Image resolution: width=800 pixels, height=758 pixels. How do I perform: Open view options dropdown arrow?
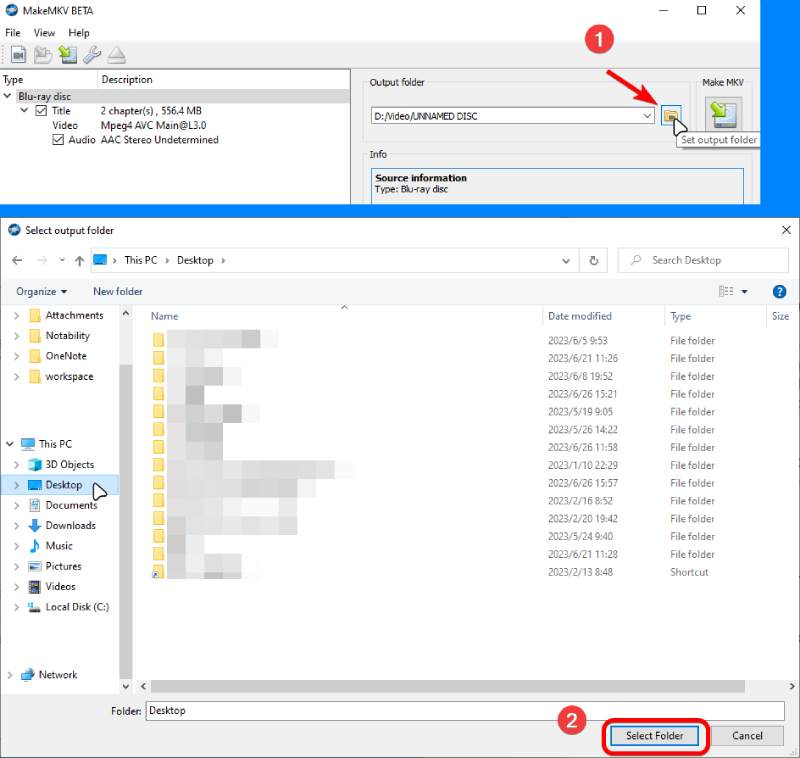(x=744, y=291)
